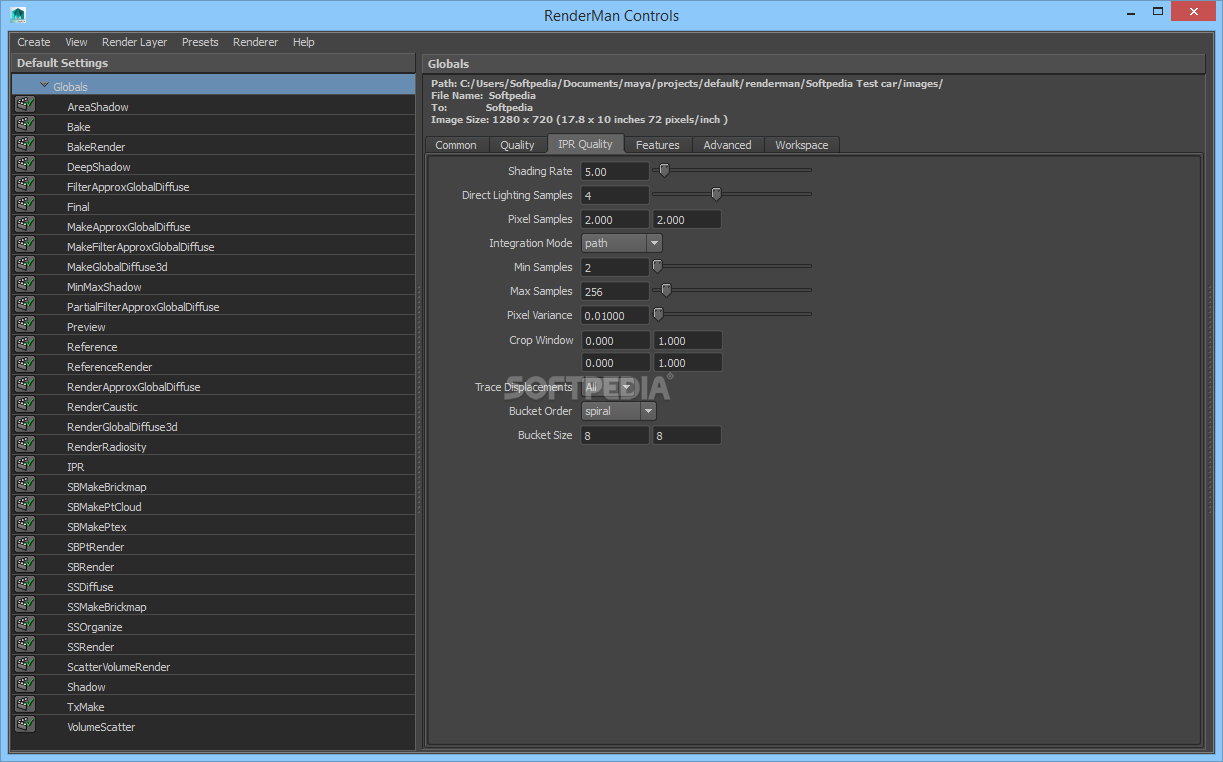Click the RenderMan title bar app icon
Viewport: 1223px width, 762px height.
[x=18, y=14]
